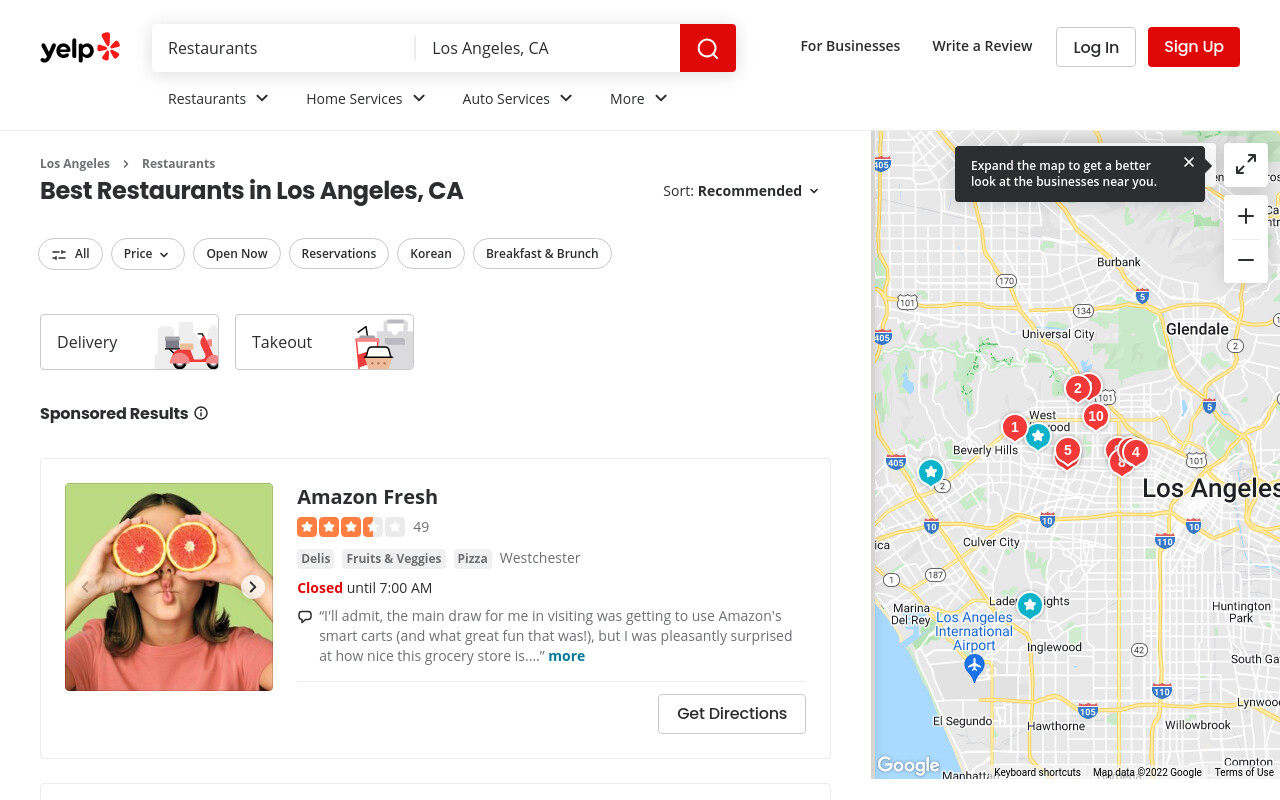The height and width of the screenshot is (800, 1280).
Task: Select the Pizza category tag
Action: (x=473, y=559)
